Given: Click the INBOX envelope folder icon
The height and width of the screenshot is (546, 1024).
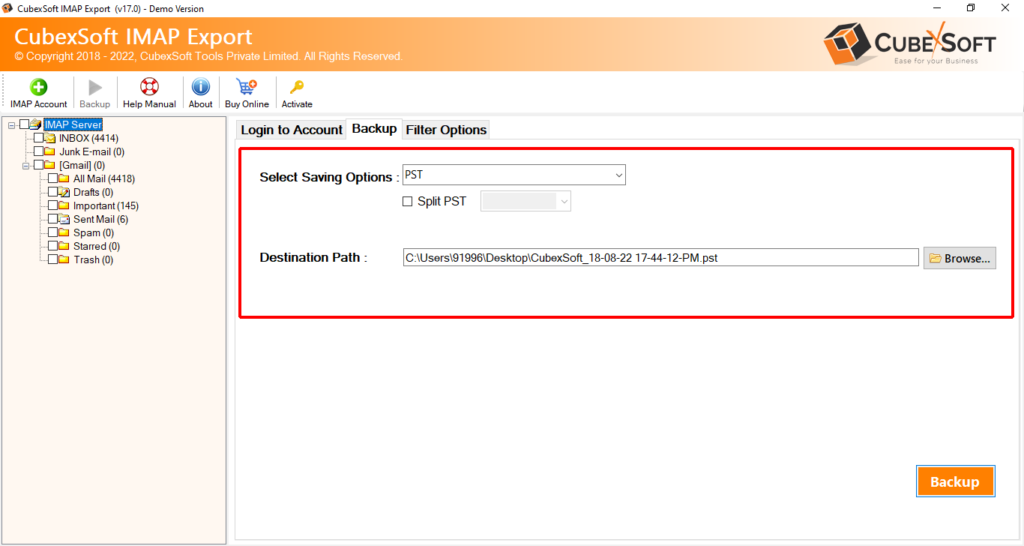Looking at the screenshot, I should pos(50,138).
